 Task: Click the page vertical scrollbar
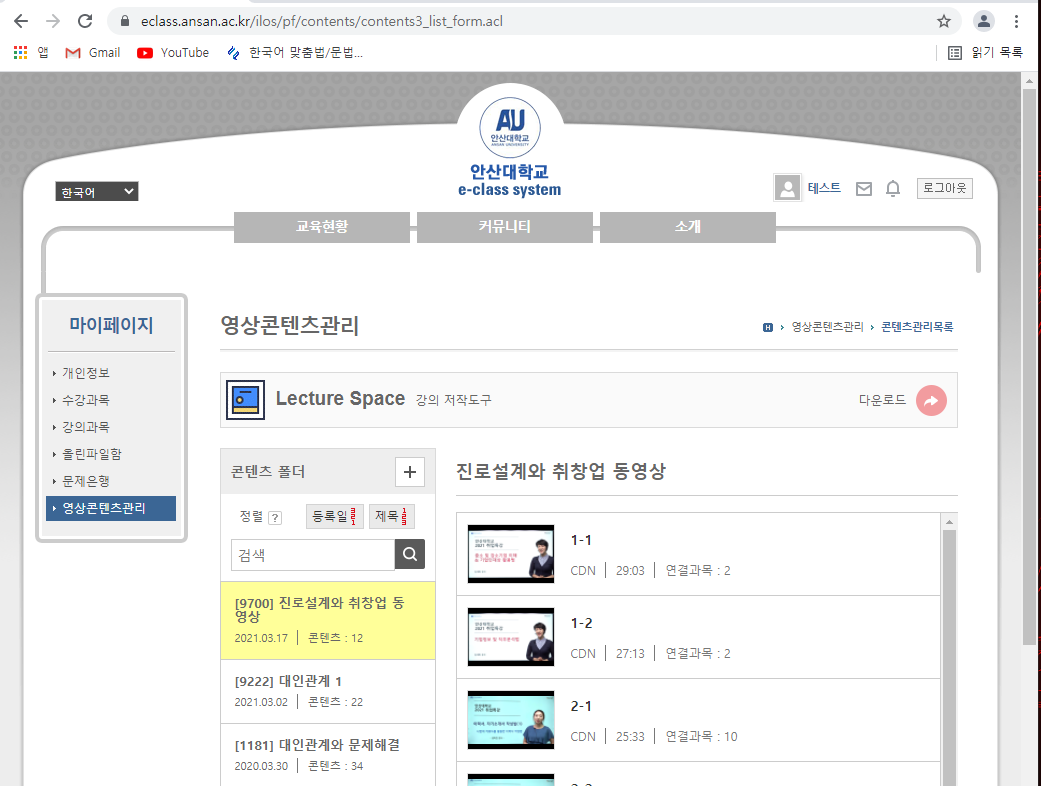click(1029, 366)
